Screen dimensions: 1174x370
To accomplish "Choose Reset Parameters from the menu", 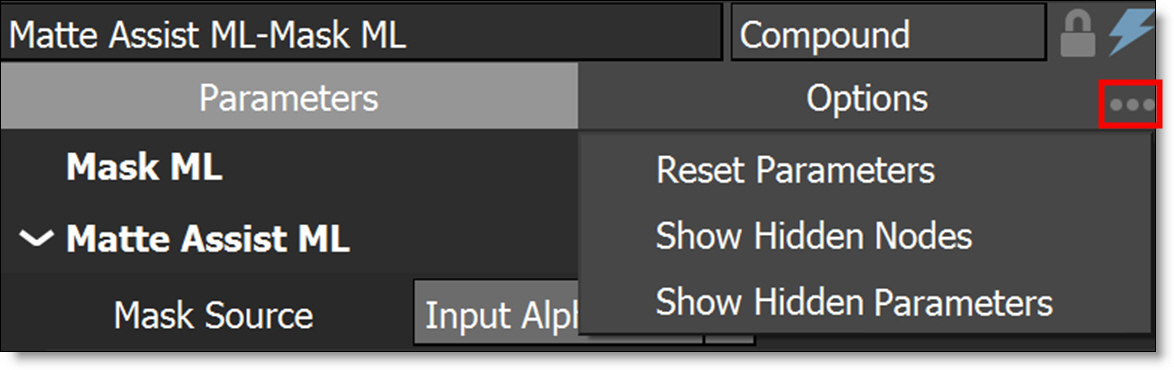I will (795, 171).
